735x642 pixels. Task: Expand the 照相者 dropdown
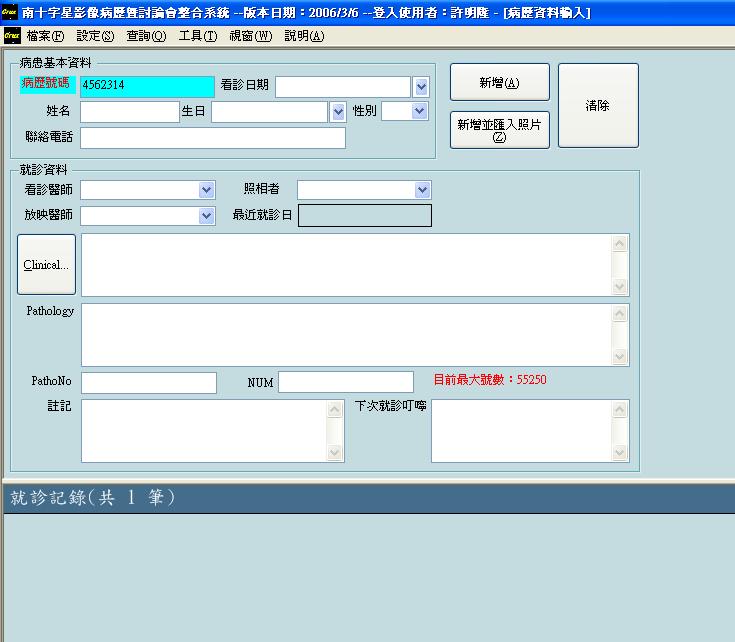click(x=422, y=190)
